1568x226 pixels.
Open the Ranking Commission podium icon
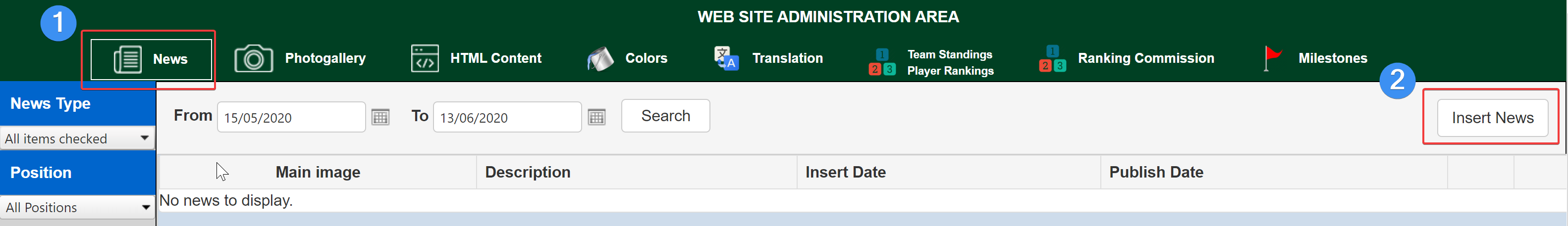1052,58
